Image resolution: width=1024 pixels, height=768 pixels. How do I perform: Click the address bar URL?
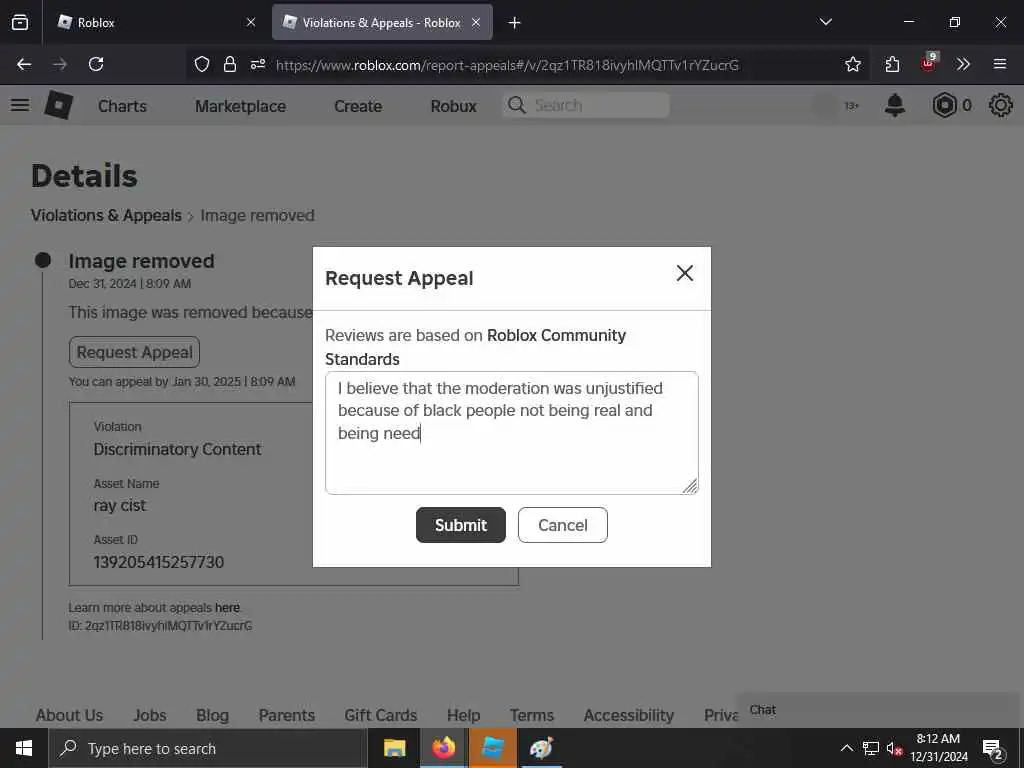pyautogui.click(x=507, y=65)
